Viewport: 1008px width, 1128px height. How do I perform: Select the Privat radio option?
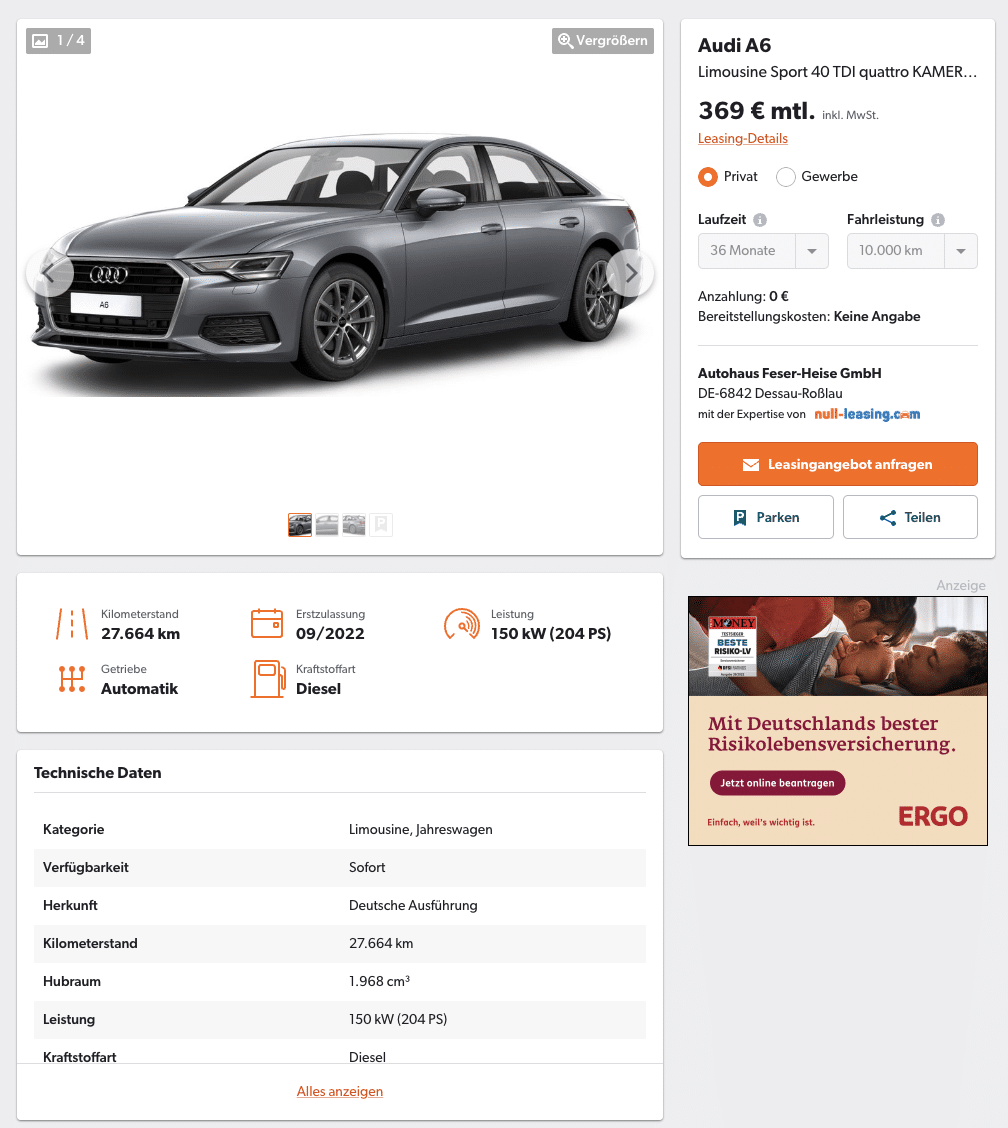[x=708, y=177]
